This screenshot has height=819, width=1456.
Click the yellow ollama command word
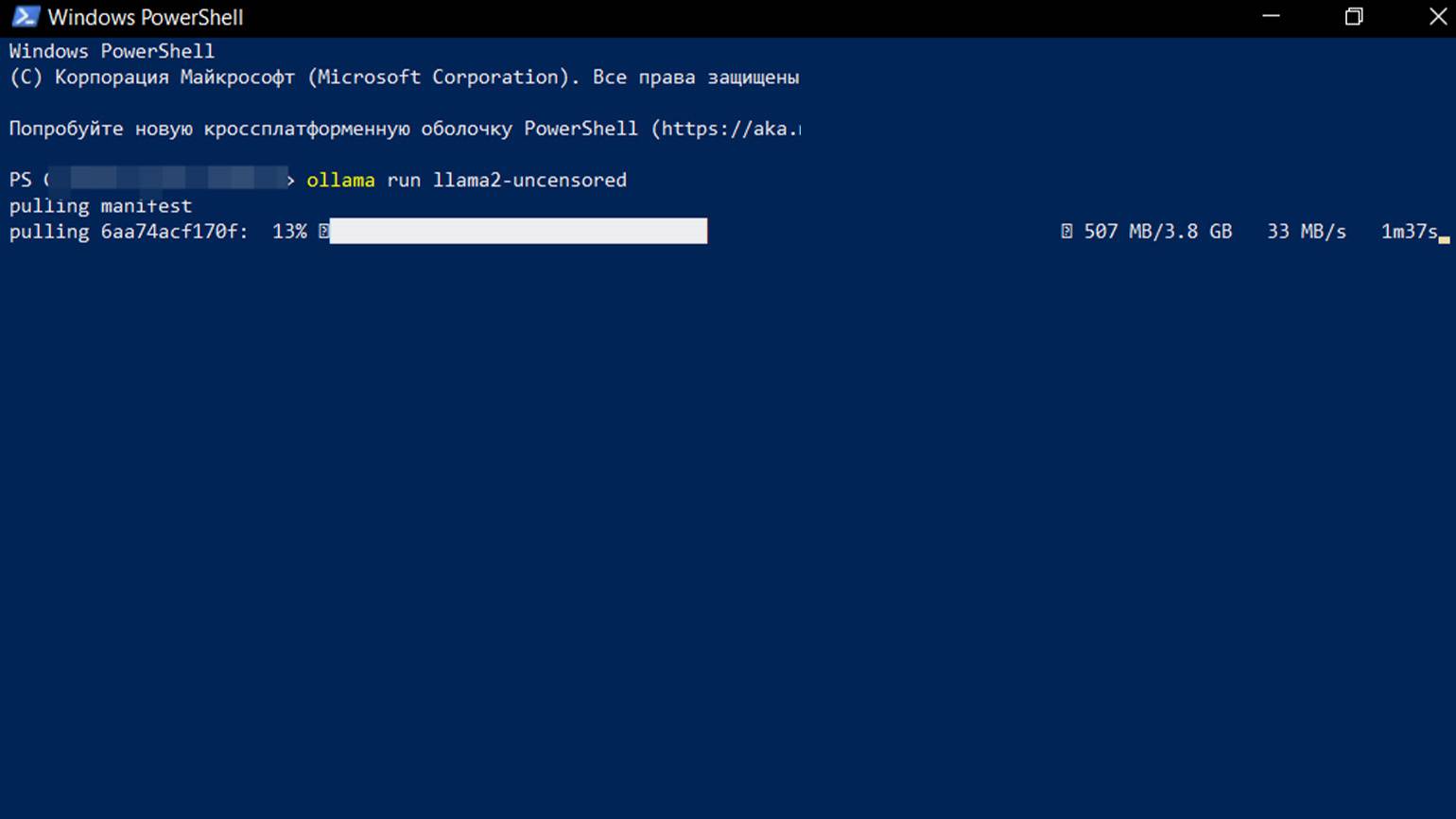pyautogui.click(x=340, y=181)
